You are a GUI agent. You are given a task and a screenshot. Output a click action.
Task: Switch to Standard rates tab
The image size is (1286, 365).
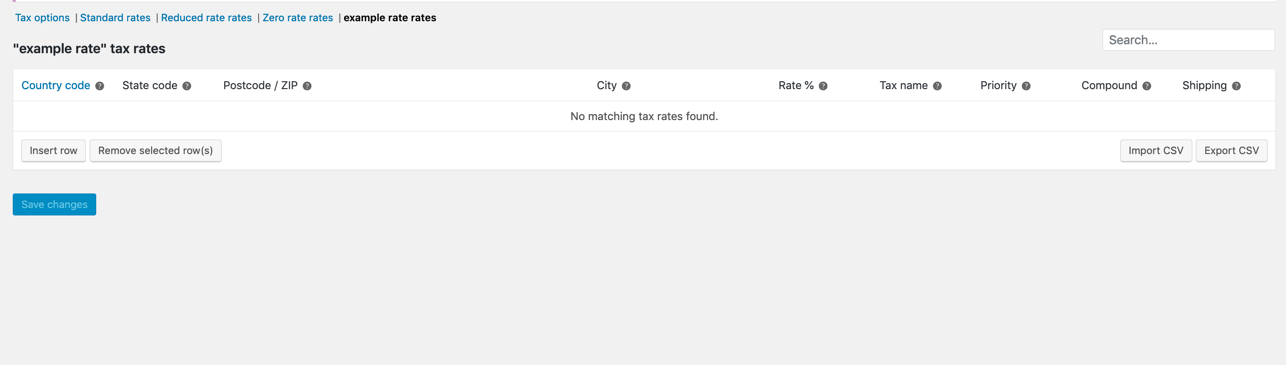[115, 18]
